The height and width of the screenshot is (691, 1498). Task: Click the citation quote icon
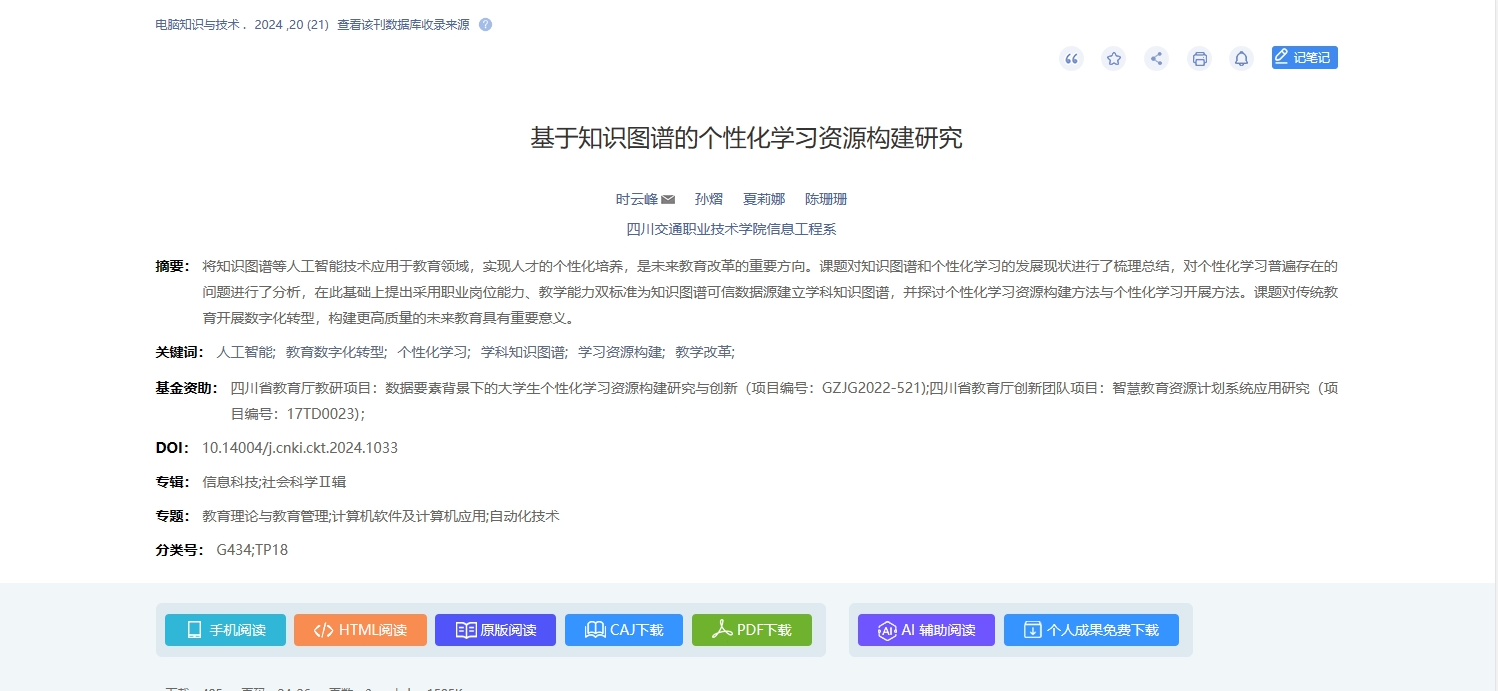(x=1071, y=59)
